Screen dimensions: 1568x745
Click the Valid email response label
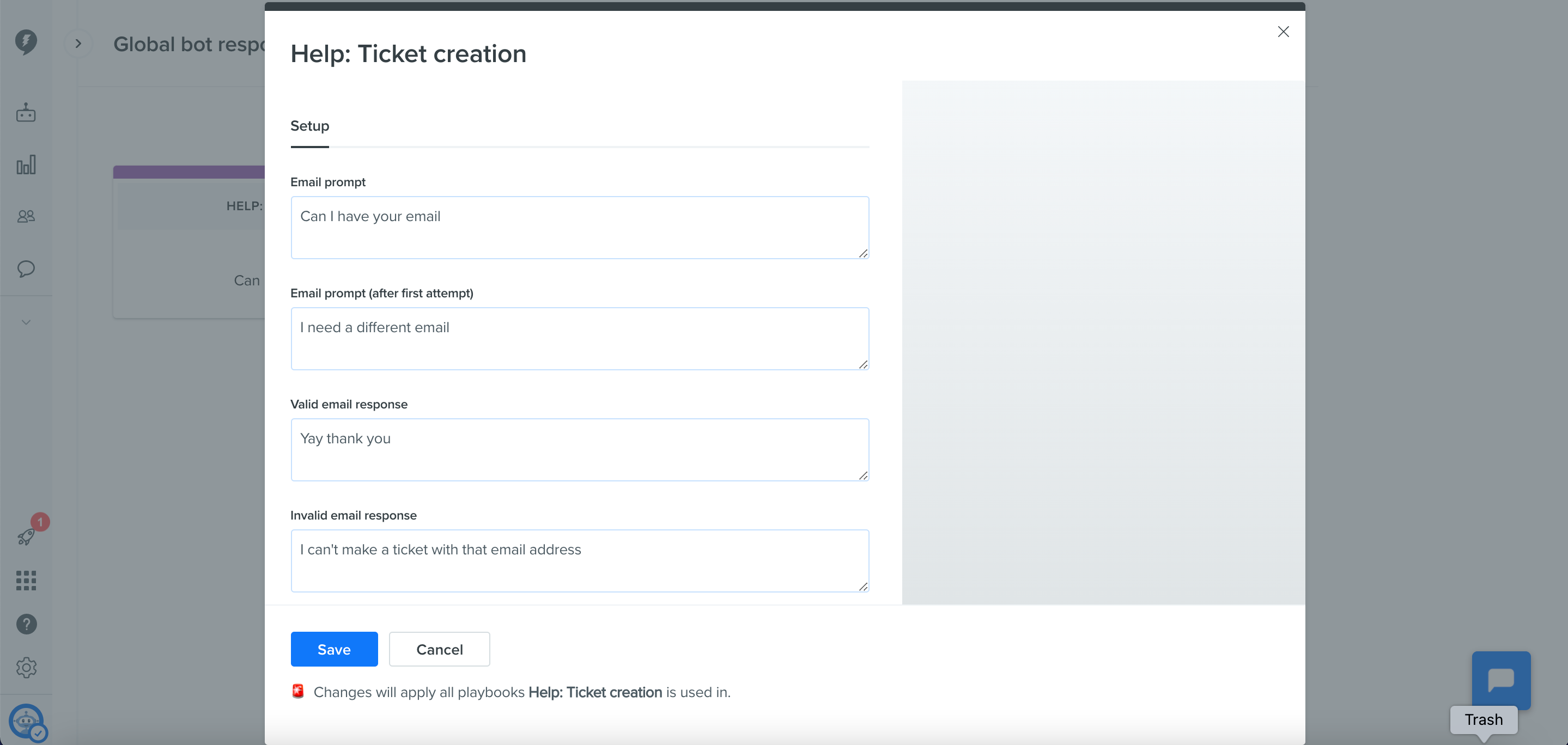pos(349,404)
